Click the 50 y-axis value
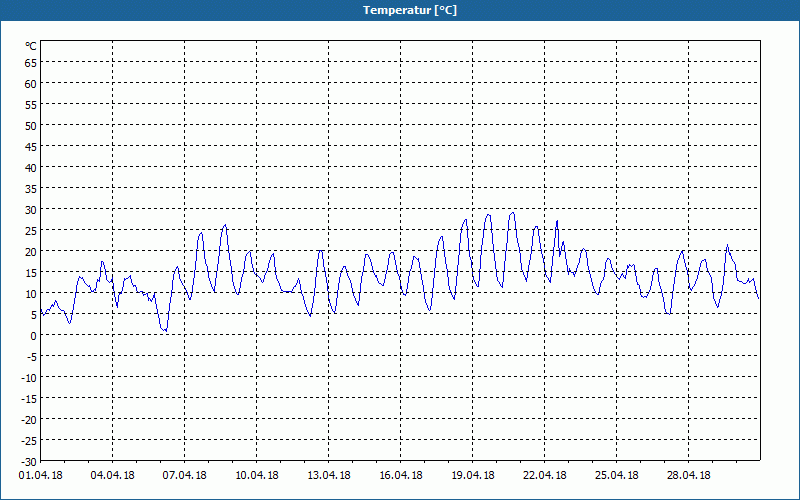The width and height of the screenshot is (800, 500). tap(31, 126)
